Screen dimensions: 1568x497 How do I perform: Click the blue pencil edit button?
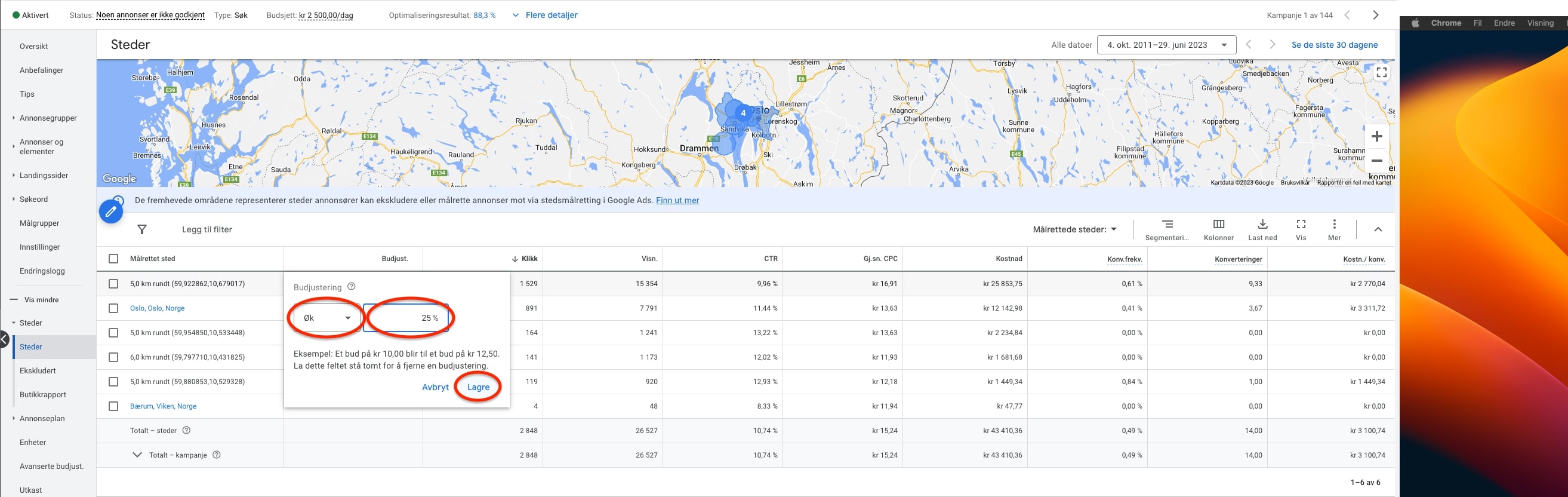(x=111, y=211)
